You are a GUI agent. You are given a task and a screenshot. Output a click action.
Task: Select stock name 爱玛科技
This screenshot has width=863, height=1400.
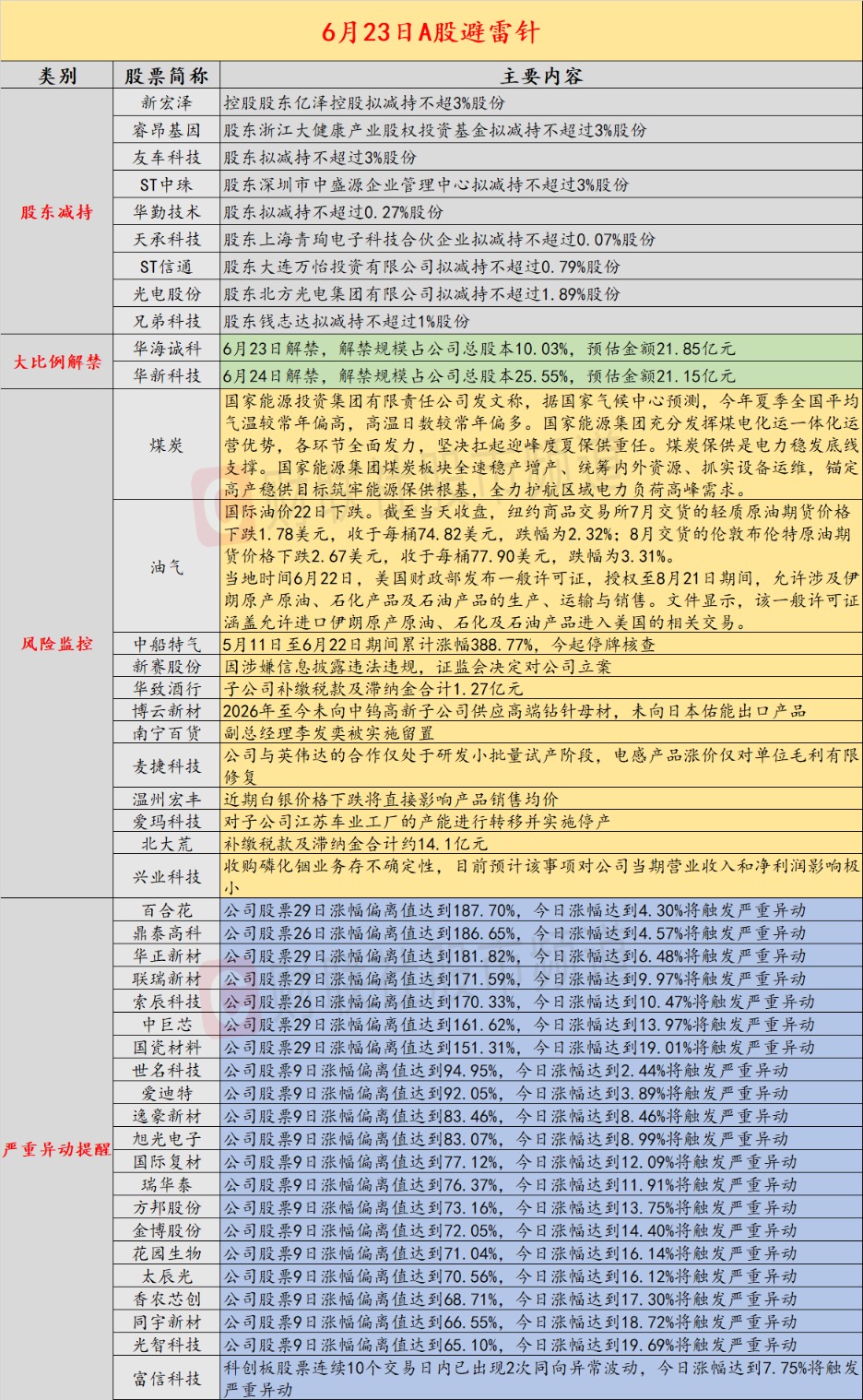[167, 822]
